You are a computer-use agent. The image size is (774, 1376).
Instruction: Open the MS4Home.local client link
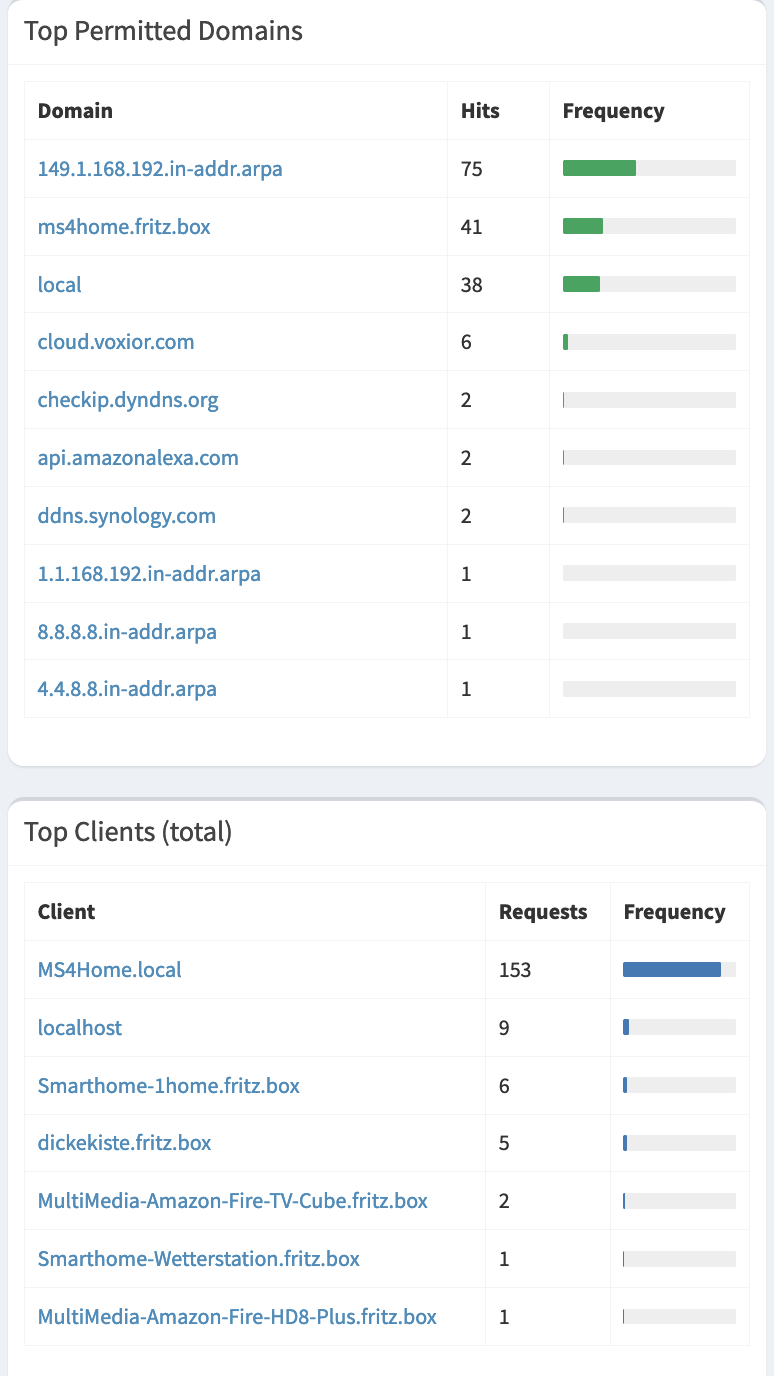tap(110, 970)
